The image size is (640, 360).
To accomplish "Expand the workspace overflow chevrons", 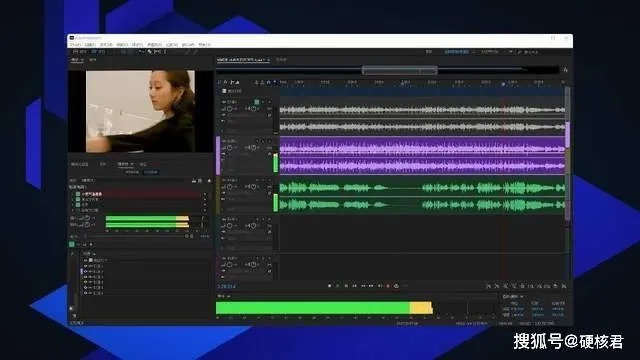I will tap(511, 52).
